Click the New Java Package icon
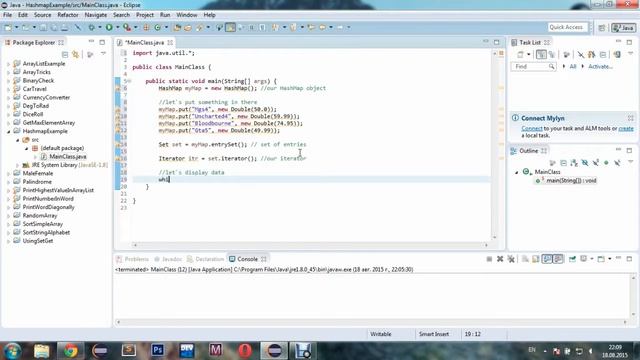 pyautogui.click(x=146, y=27)
